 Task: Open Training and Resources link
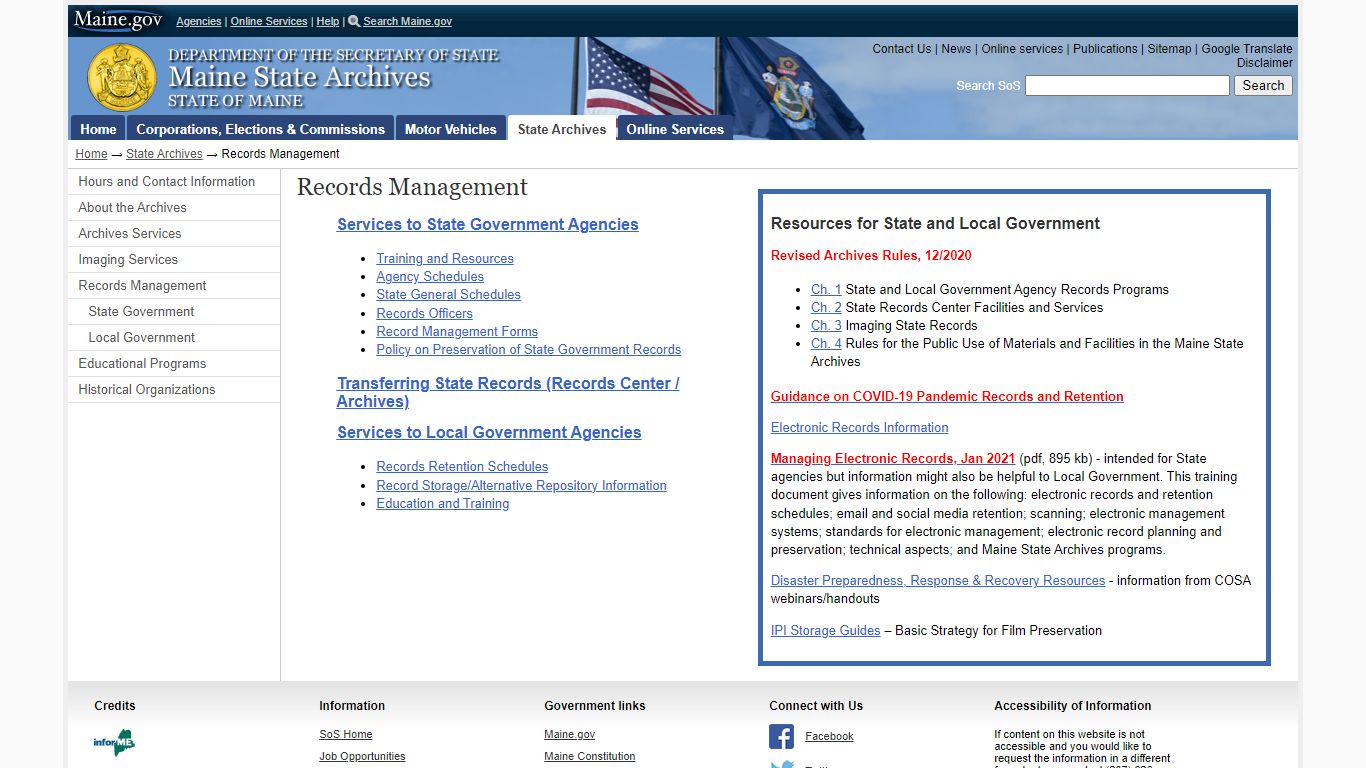click(x=445, y=258)
